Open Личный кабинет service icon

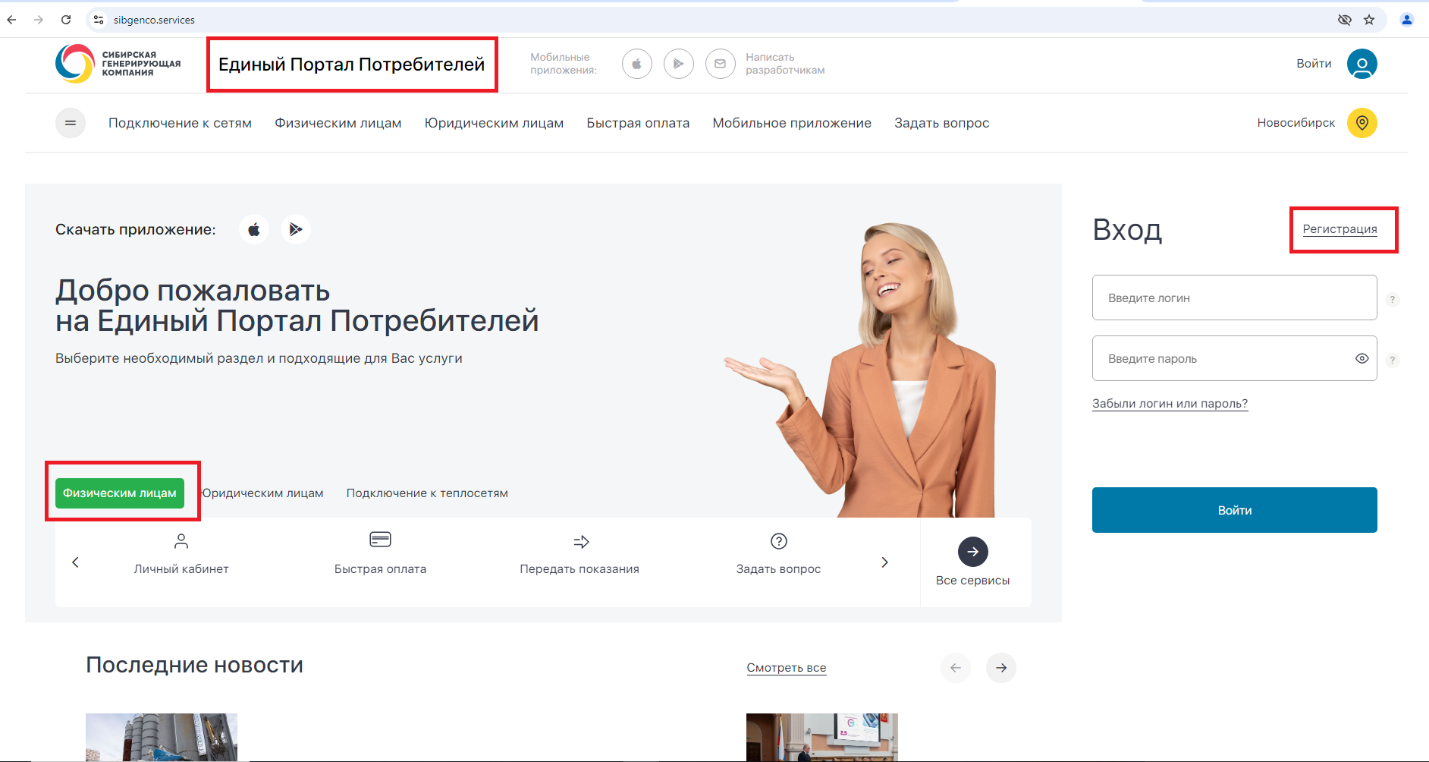[181, 542]
